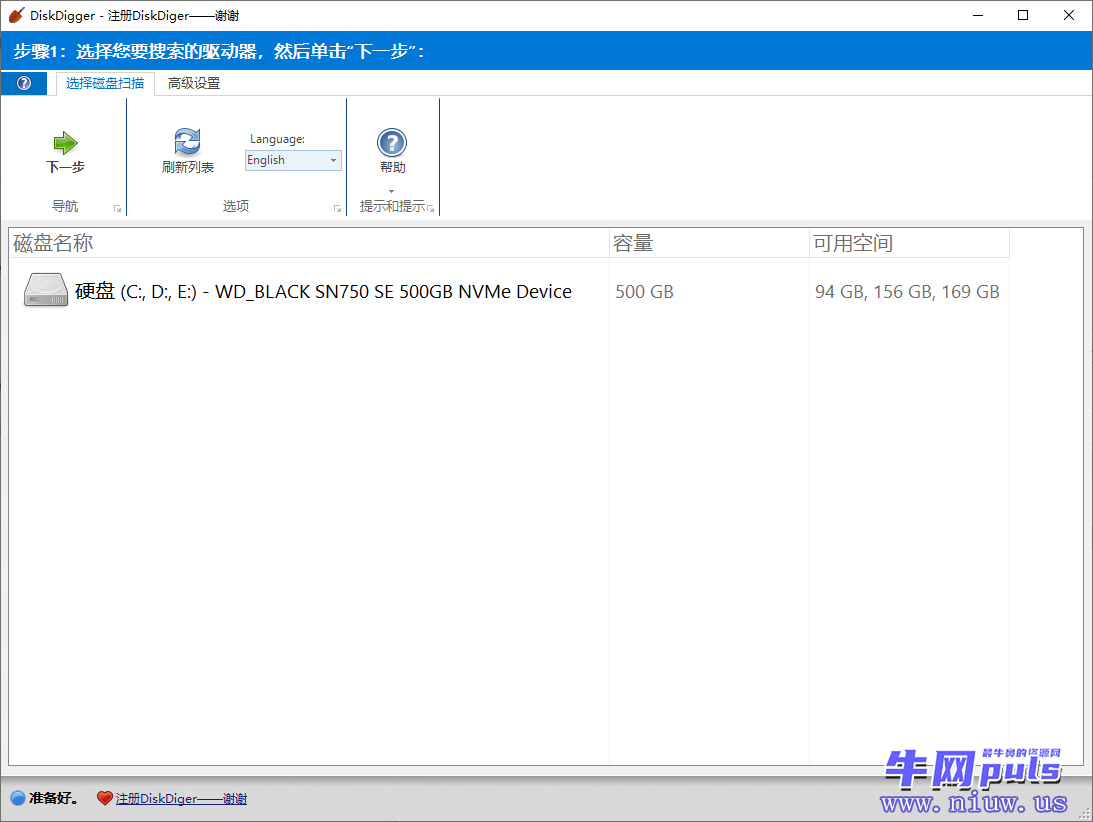Click the 刷新列表 button label
This screenshot has width=1093, height=822.
188,167
